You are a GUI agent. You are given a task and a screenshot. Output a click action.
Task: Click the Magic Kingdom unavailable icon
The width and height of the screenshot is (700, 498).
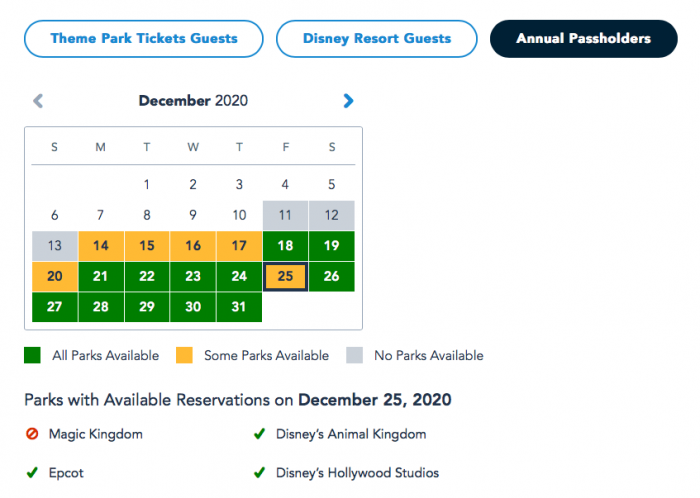[32, 434]
